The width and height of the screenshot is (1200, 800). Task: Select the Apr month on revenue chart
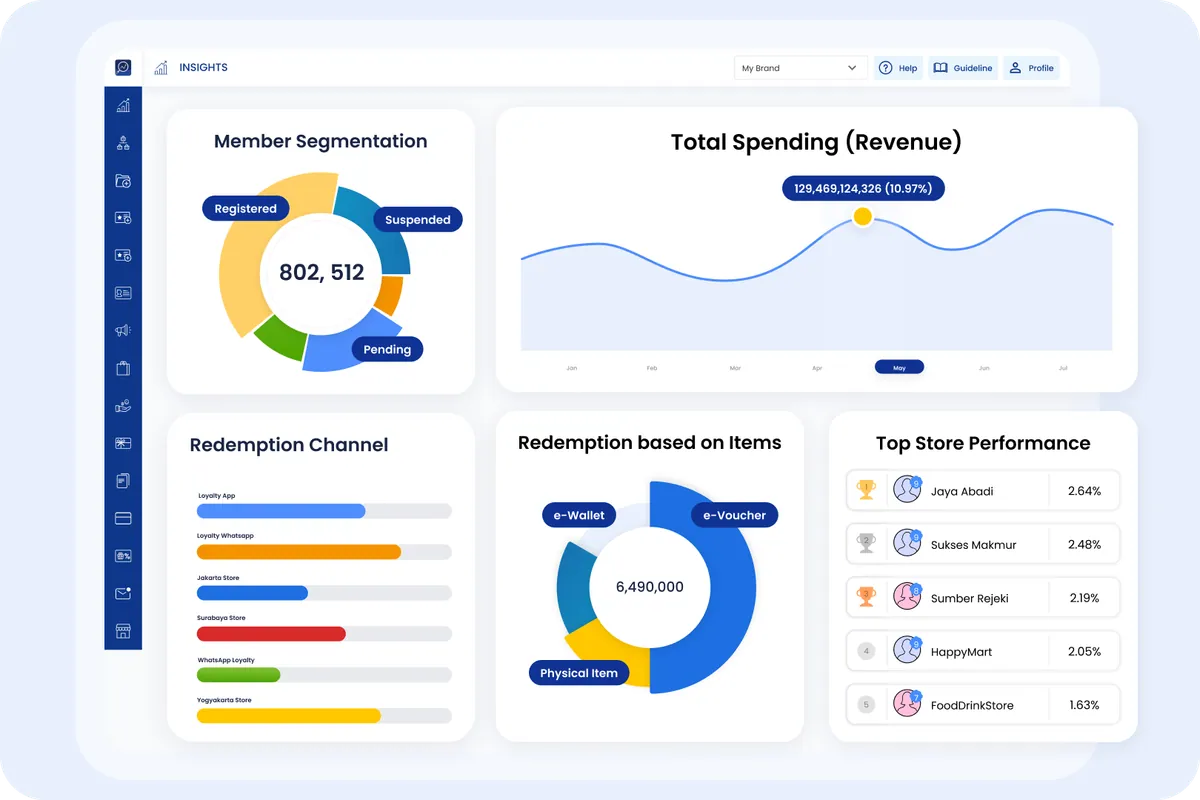click(817, 368)
